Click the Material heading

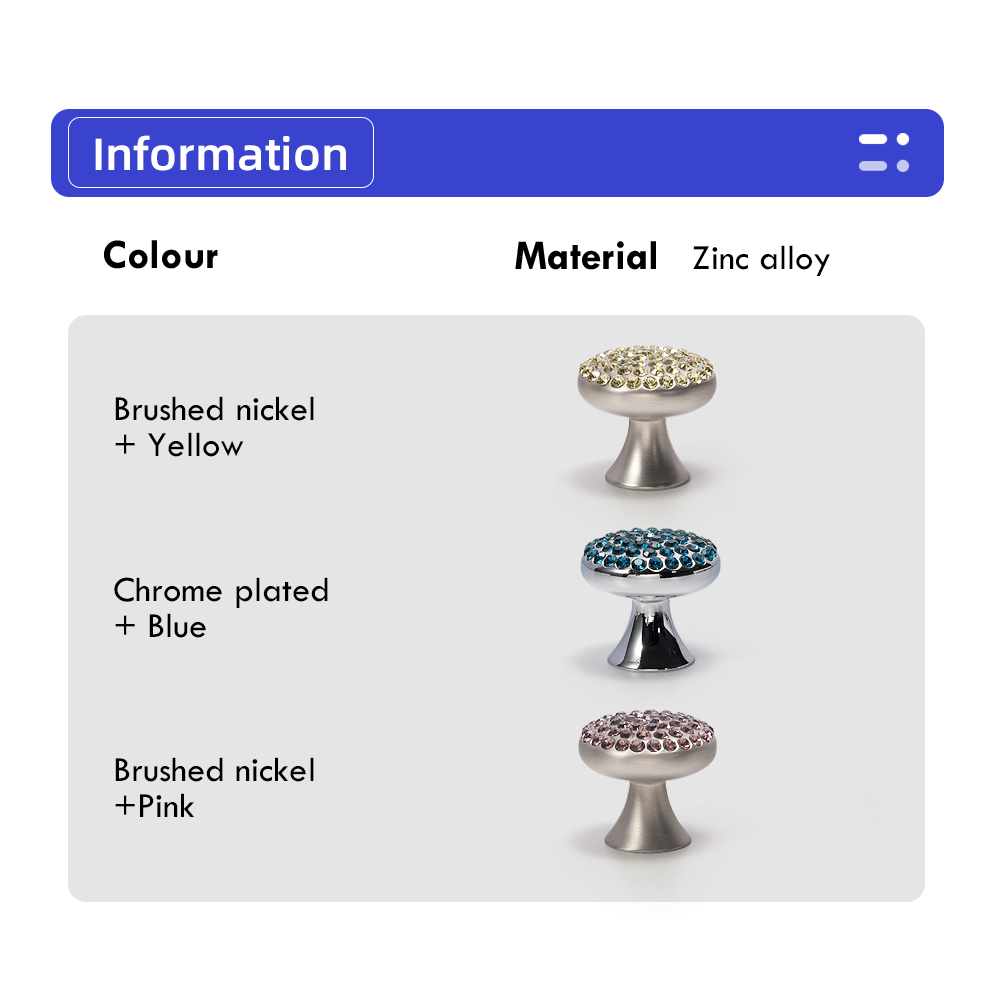coord(585,256)
